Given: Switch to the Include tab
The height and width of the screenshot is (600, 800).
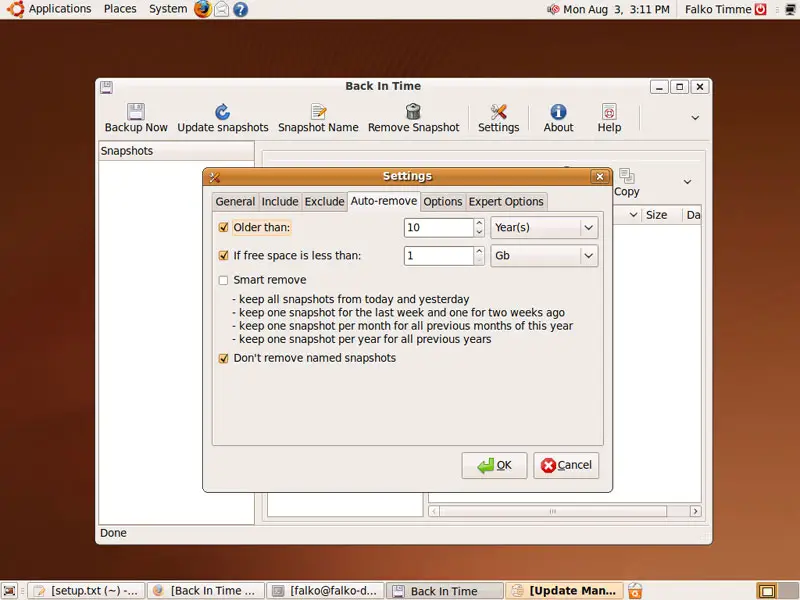Looking at the screenshot, I should pos(280,202).
